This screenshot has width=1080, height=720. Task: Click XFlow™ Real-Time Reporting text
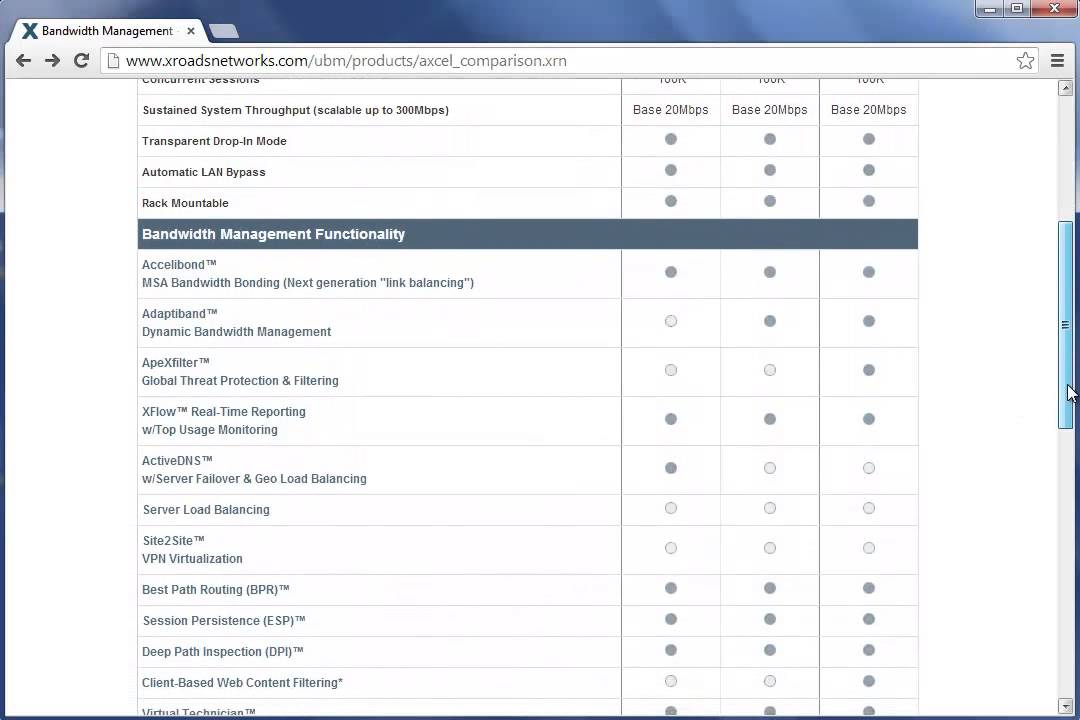(224, 411)
